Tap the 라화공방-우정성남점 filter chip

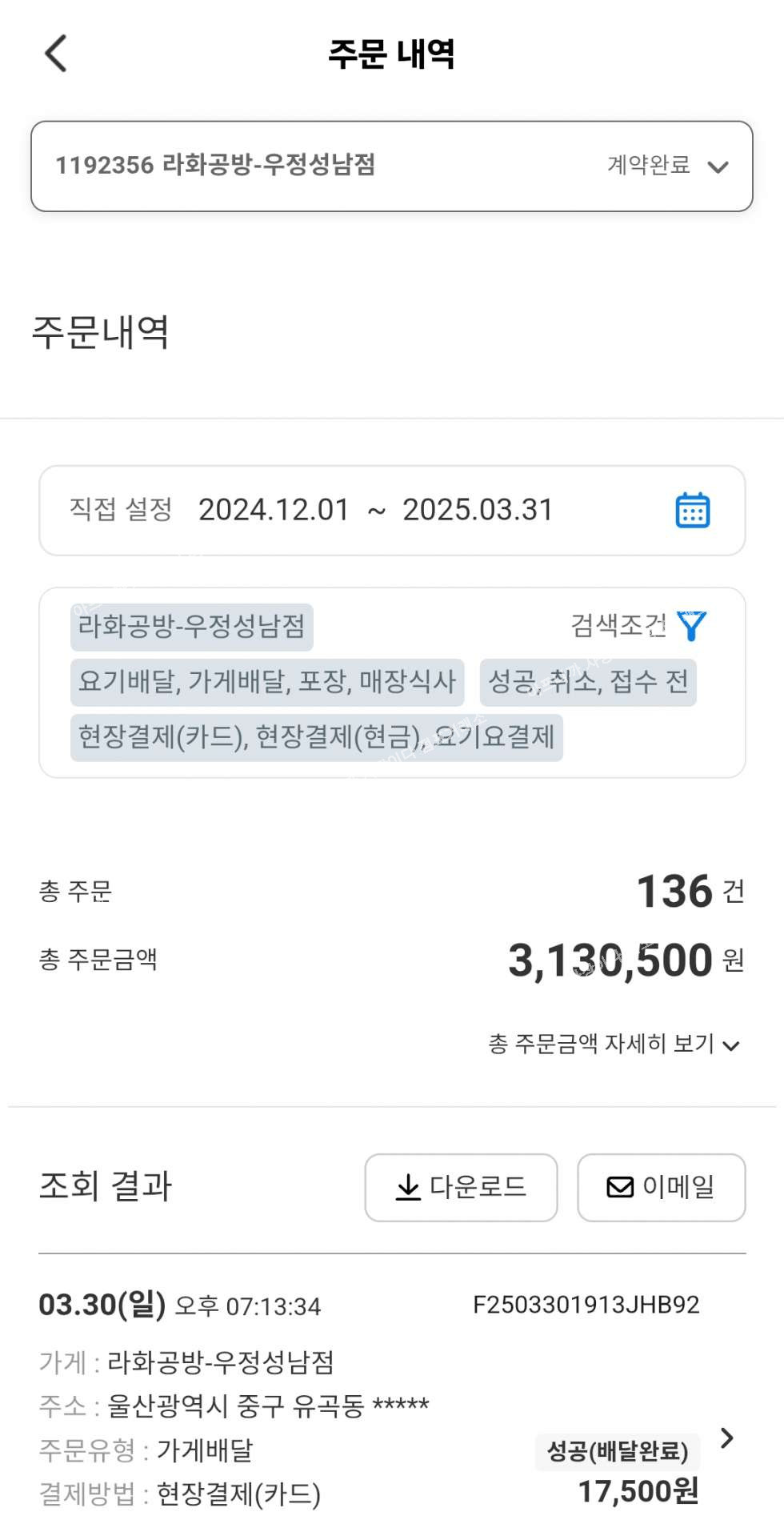tap(191, 626)
